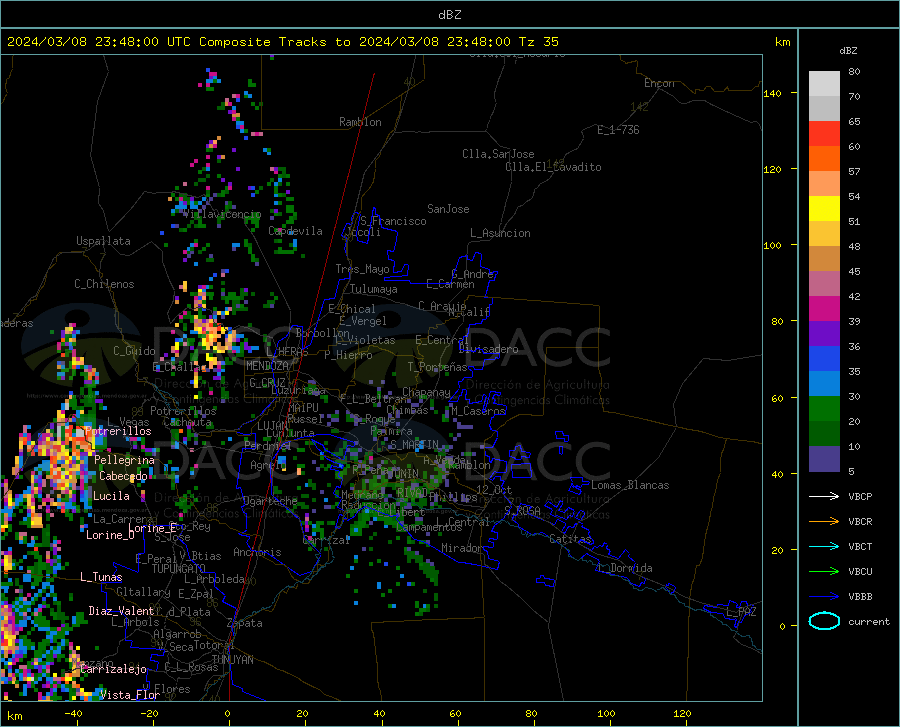Click the Carrizalejo label
Screen dimensions: 900x727
(x=113, y=669)
